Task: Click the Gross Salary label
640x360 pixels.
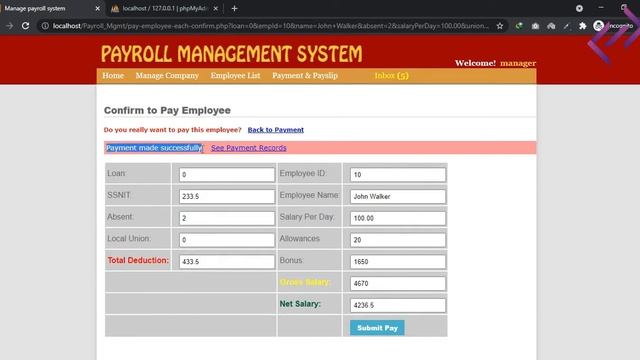Action: coord(305,282)
